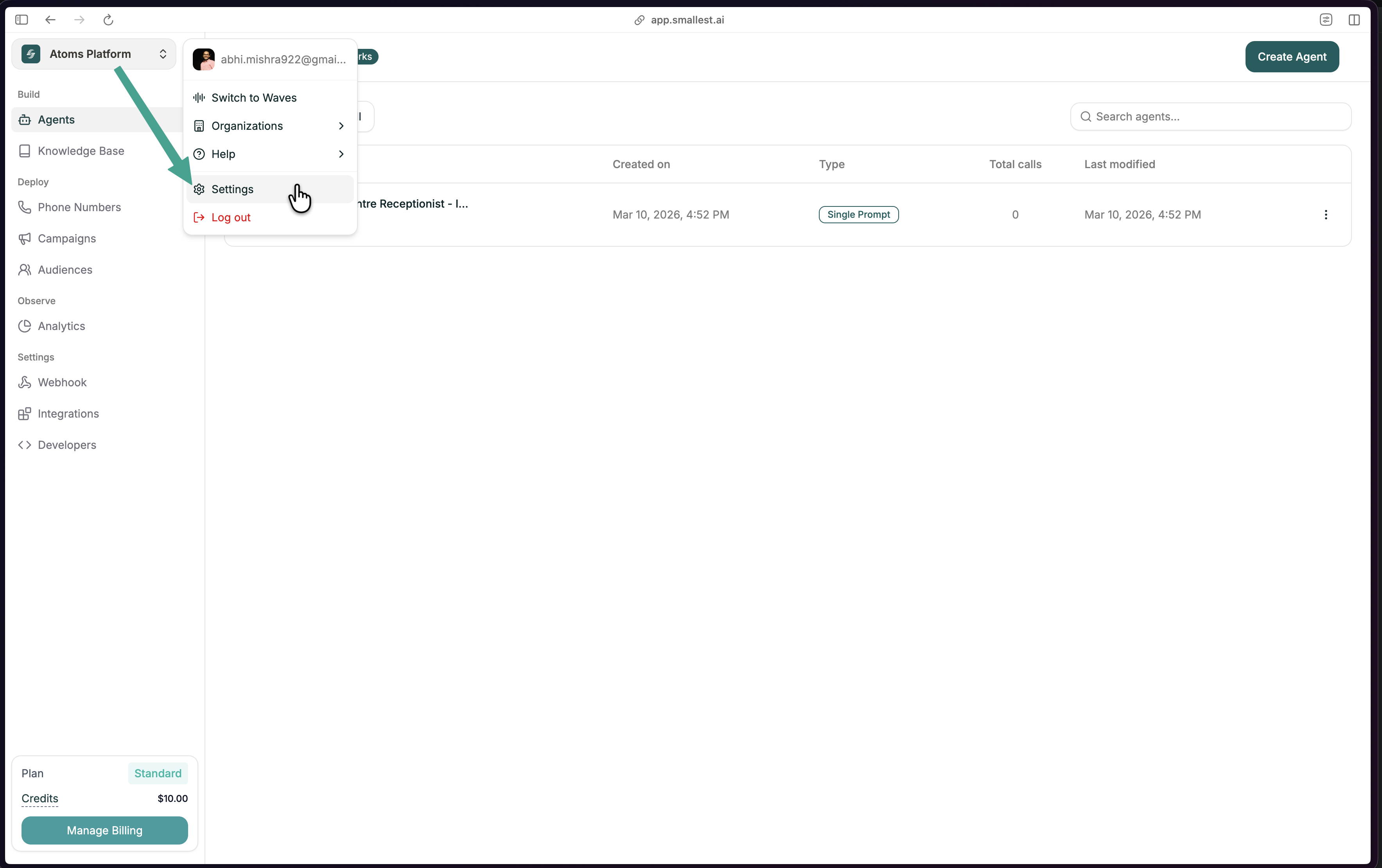Click the Standard plan badge

(x=157, y=773)
